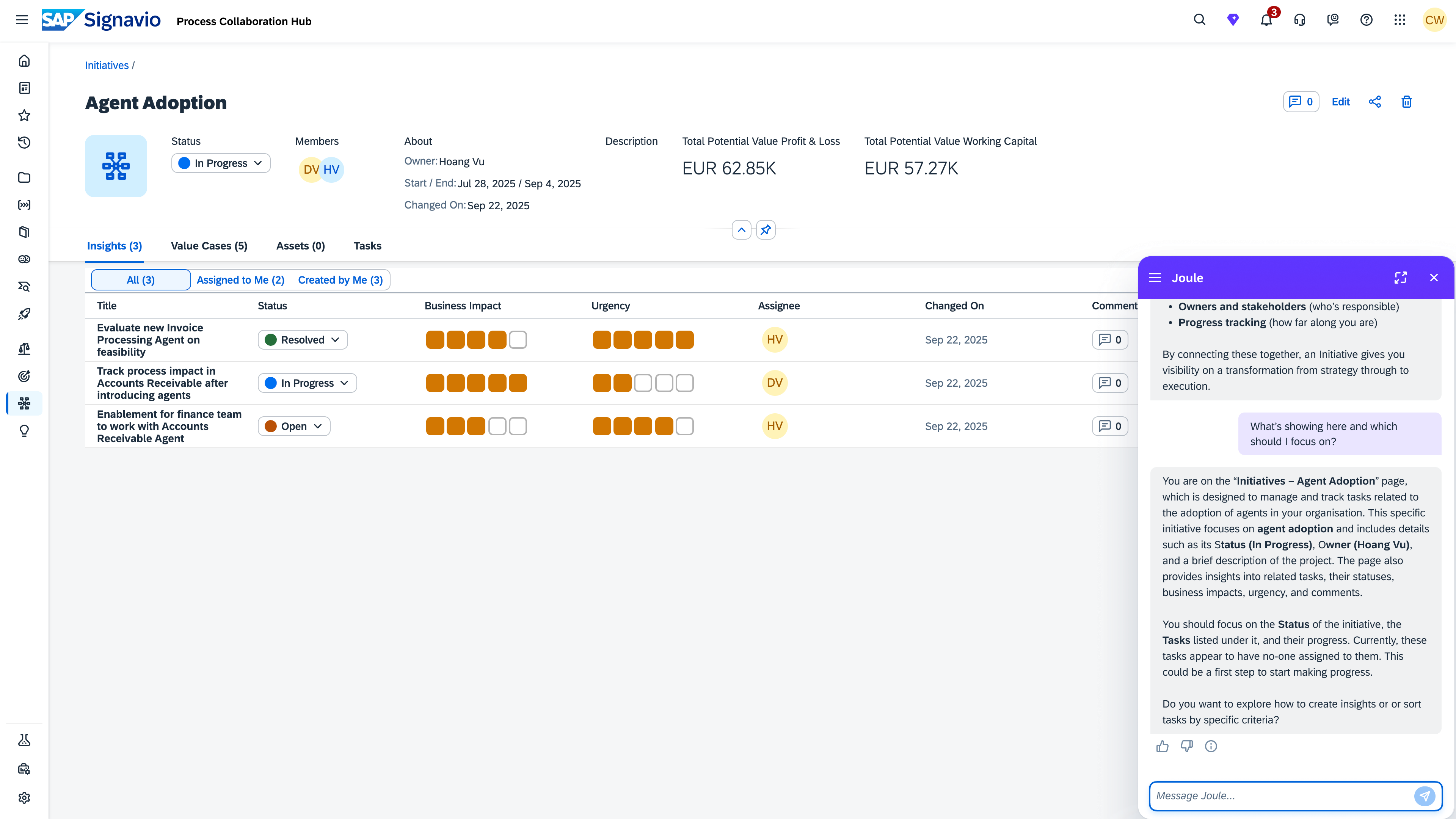Viewport: 1456px width, 819px height.
Task: Open the Resolved status dropdown
Action: click(x=303, y=340)
